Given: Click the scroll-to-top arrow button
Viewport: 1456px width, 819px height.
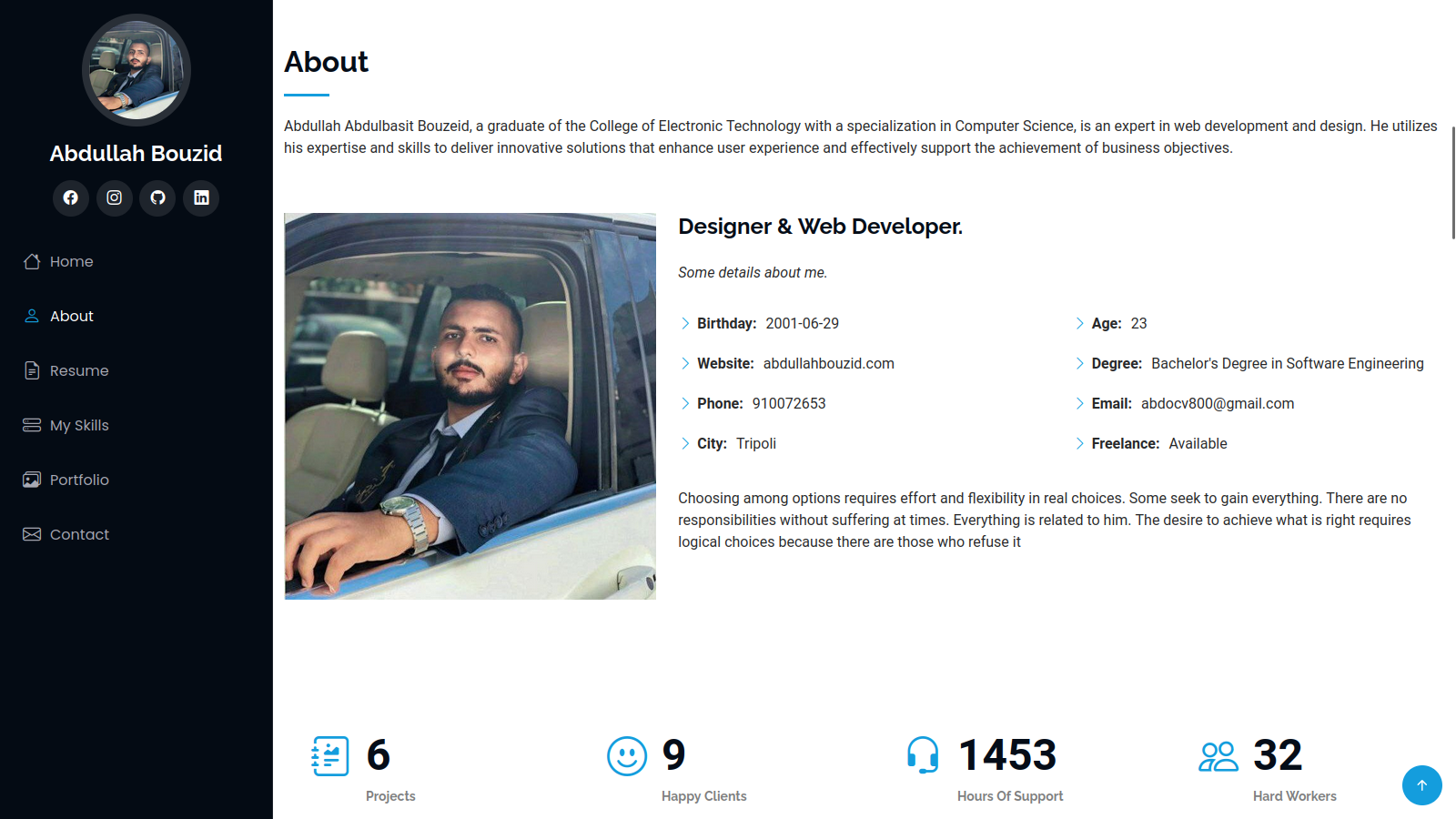Looking at the screenshot, I should tap(1421, 785).
